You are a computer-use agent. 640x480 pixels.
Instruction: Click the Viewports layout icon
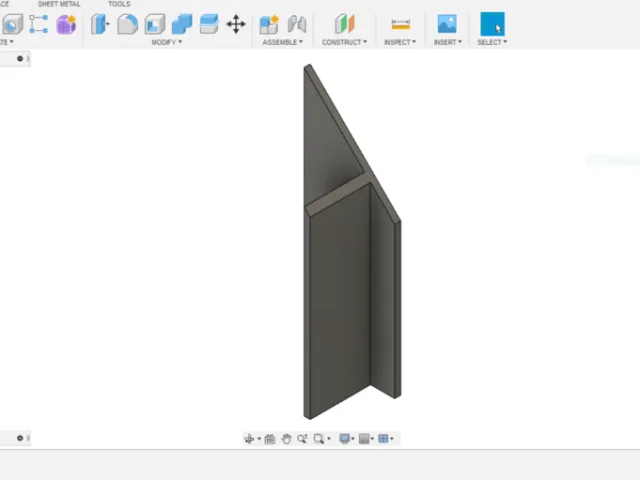point(383,439)
